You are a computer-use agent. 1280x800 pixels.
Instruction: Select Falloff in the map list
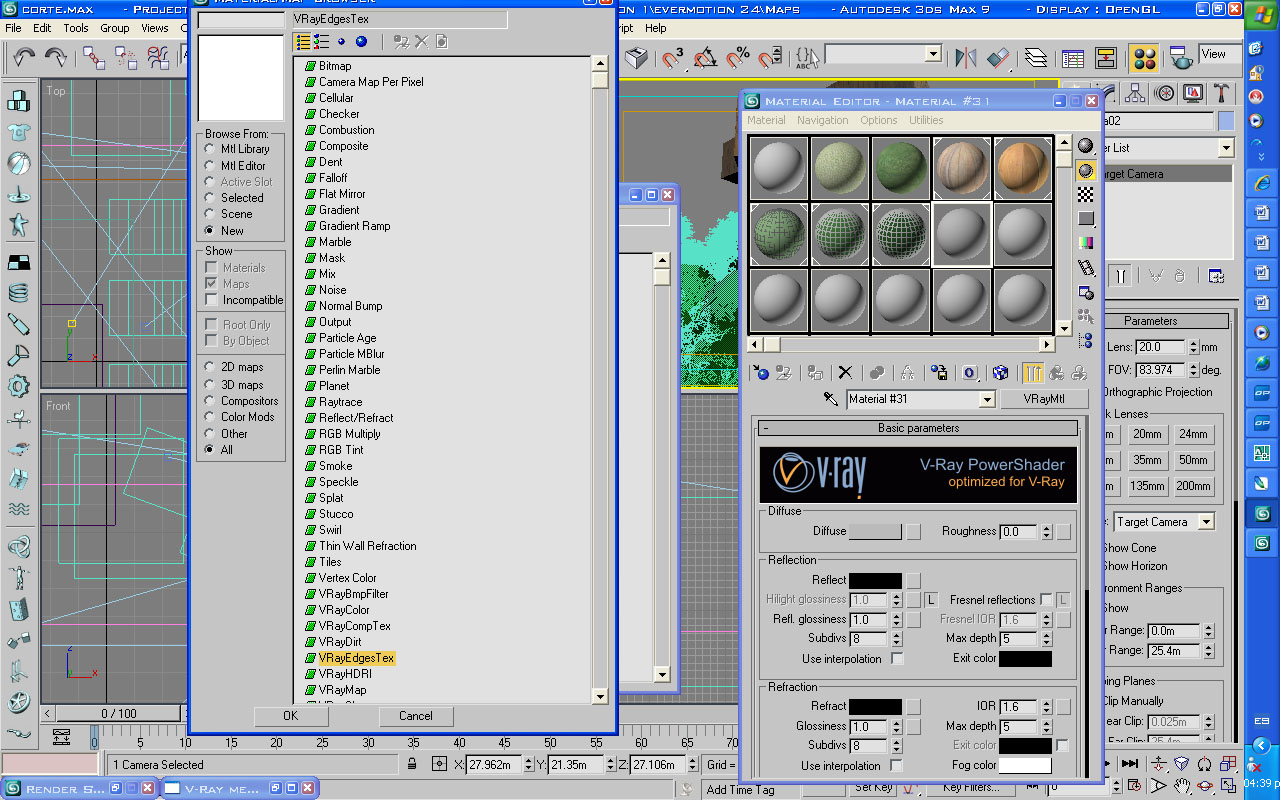pos(333,178)
